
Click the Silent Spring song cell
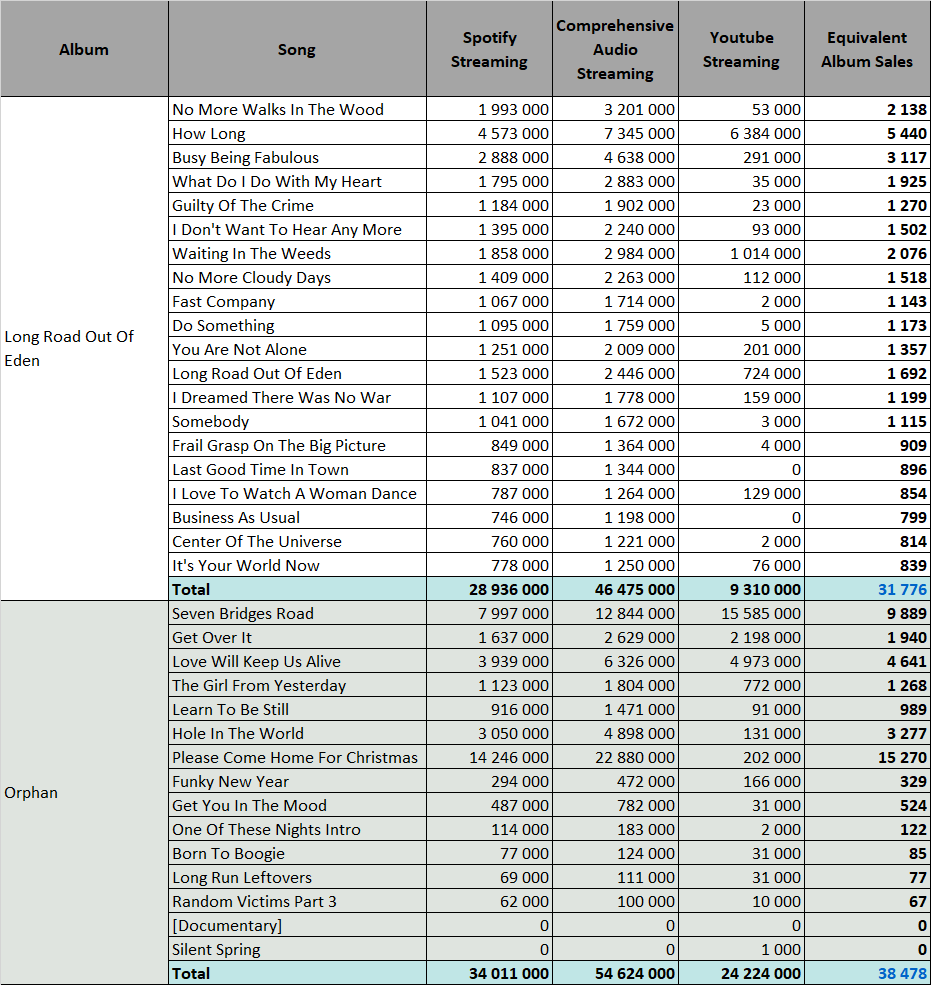297,949
